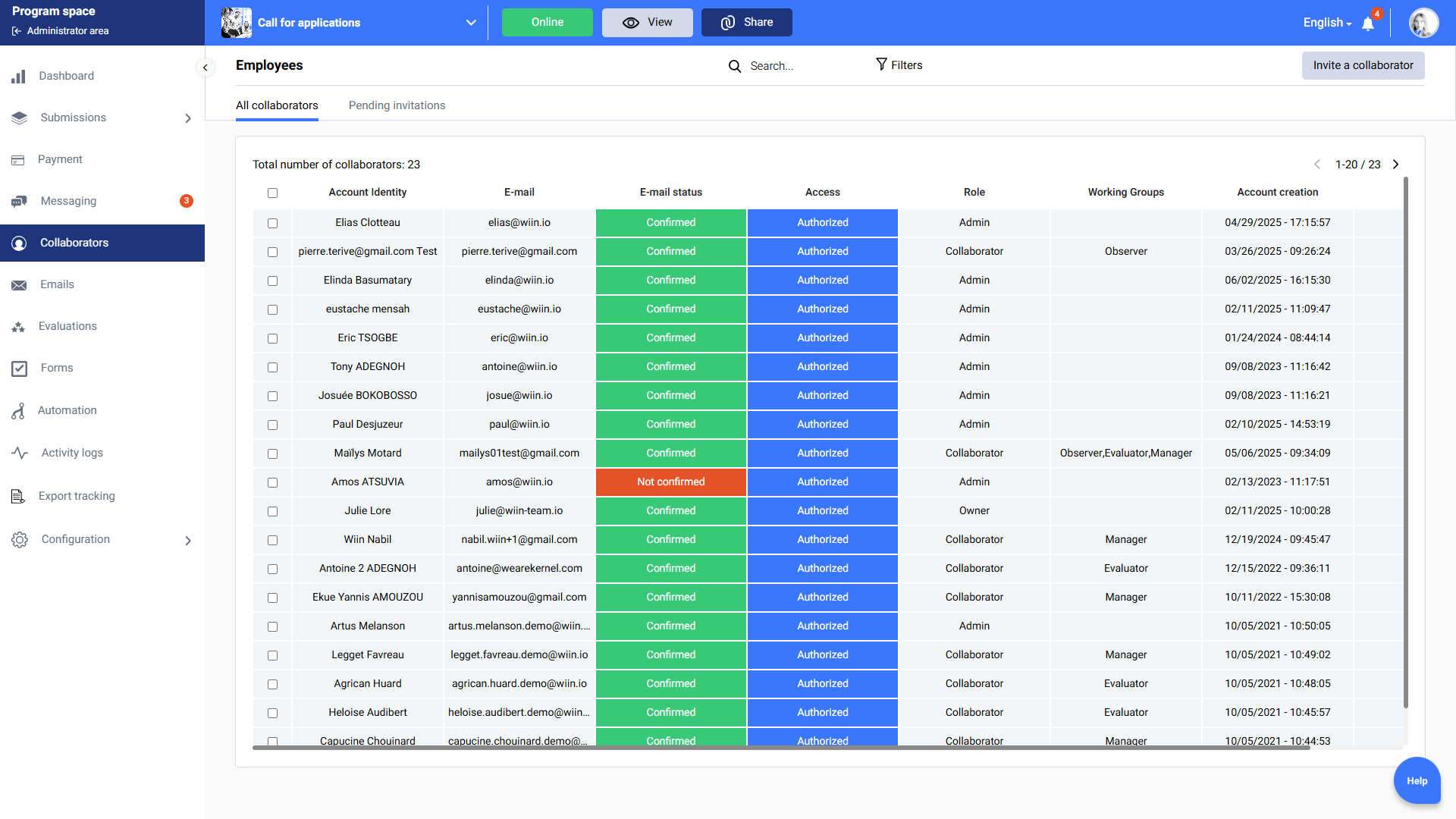Image resolution: width=1456 pixels, height=819 pixels.
Task: Select the Amos ATSUVIA row checkbox
Action: (x=272, y=482)
